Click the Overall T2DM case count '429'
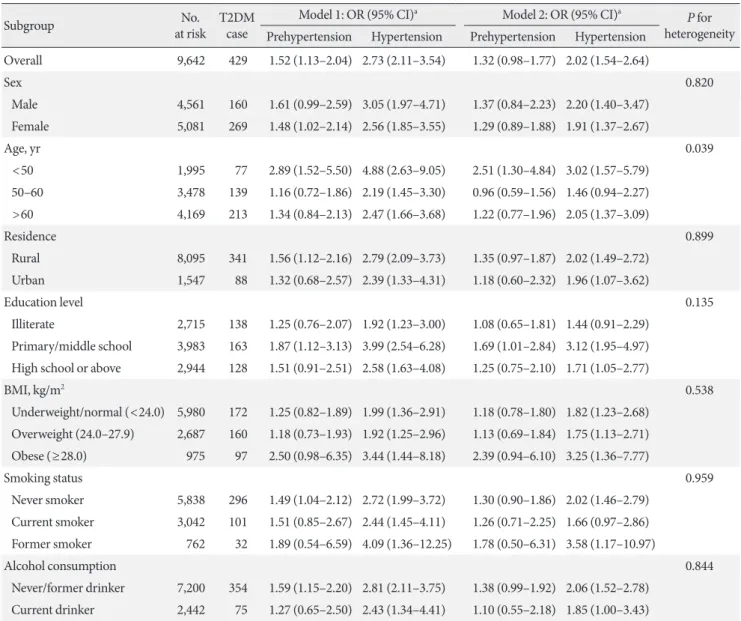Image resolution: width=741 pixels, height=621 pixels. pos(238,60)
